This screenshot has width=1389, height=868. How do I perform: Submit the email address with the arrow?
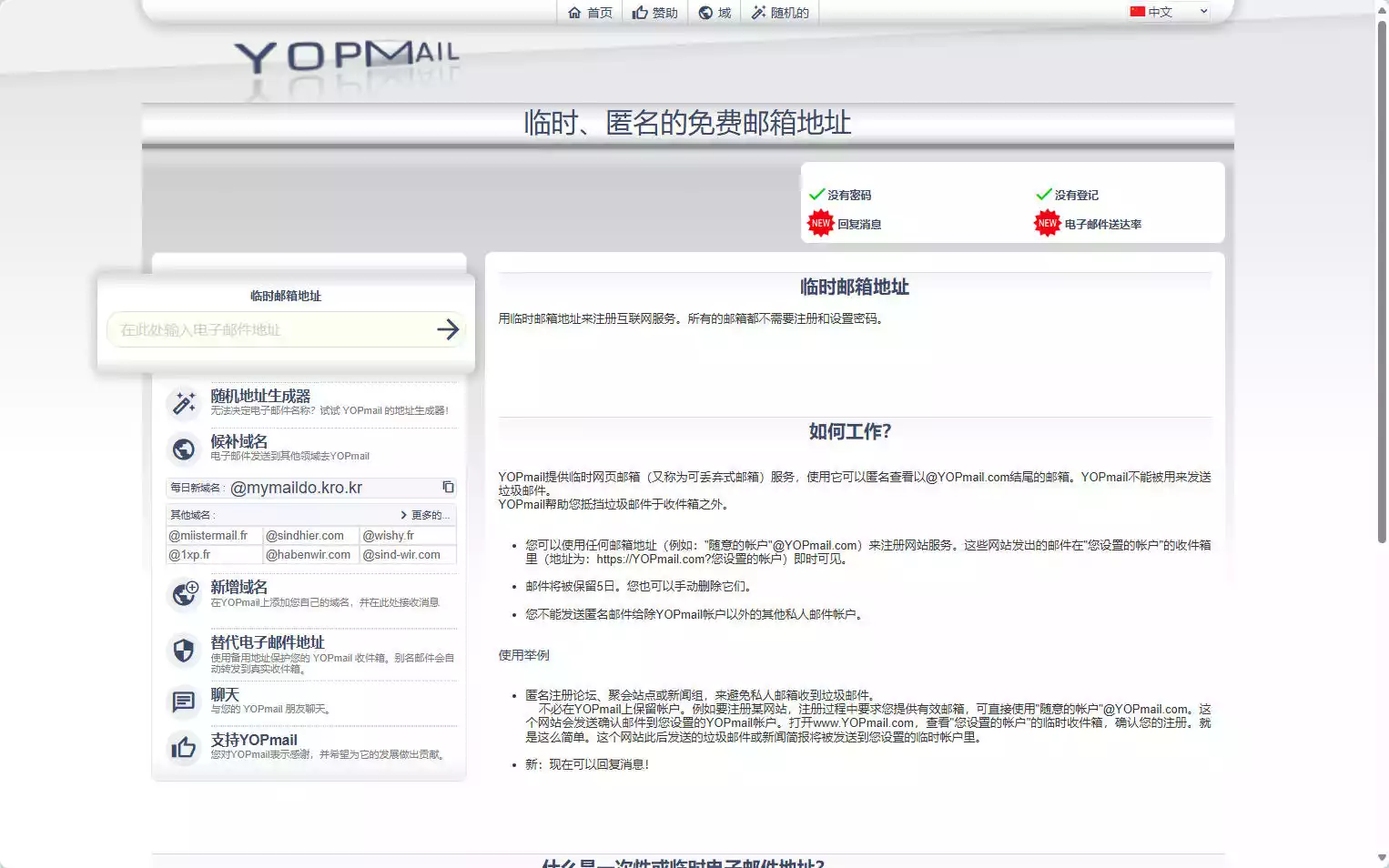(448, 329)
